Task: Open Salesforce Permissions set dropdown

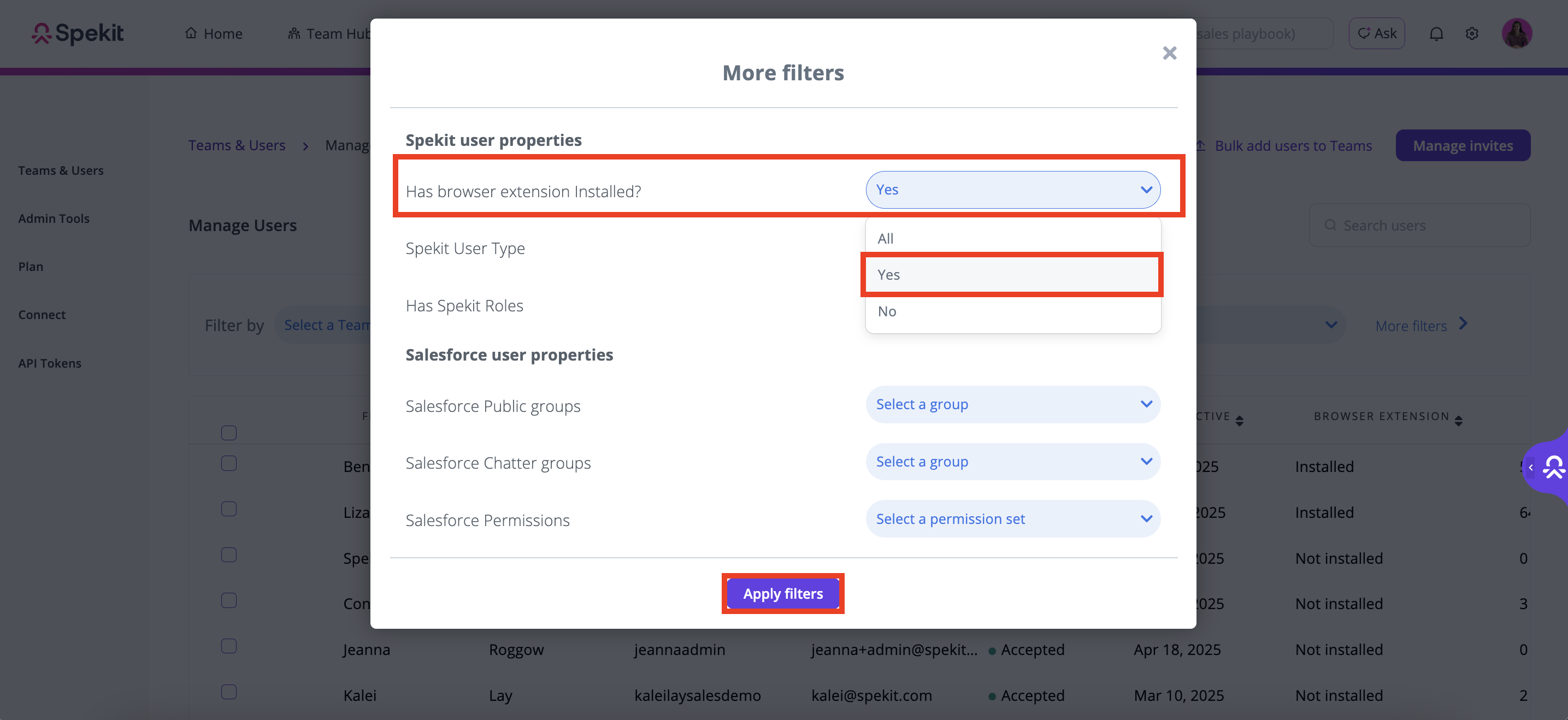Action: point(1013,518)
